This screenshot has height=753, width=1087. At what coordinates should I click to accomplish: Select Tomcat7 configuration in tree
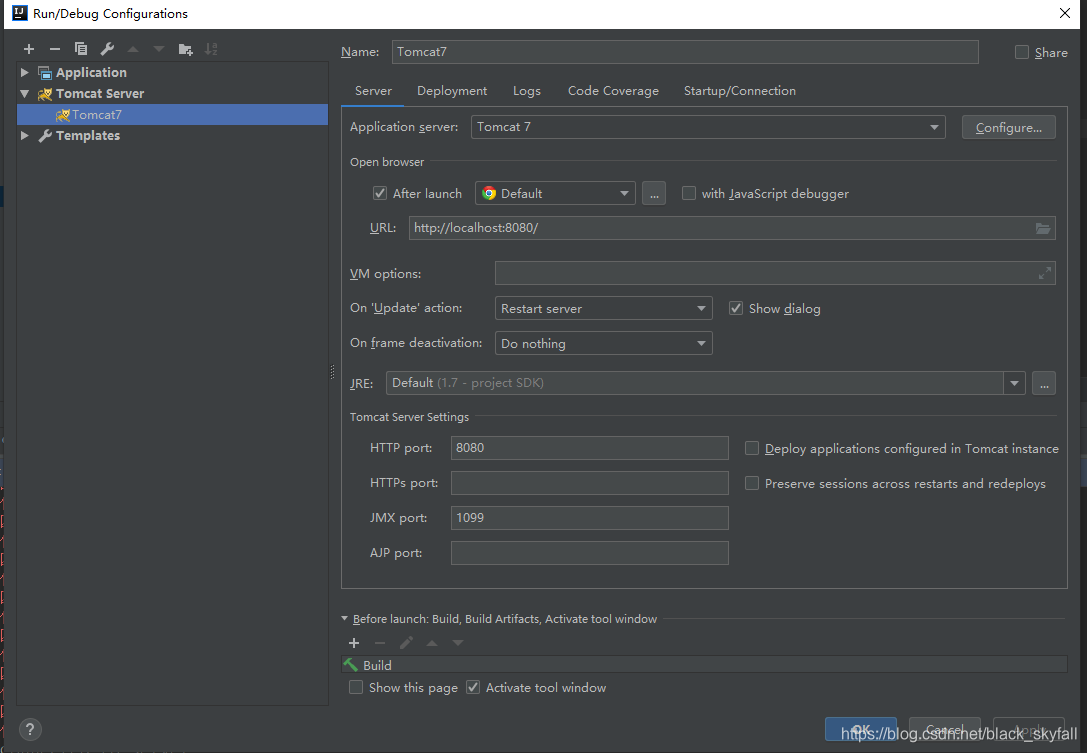[173, 114]
